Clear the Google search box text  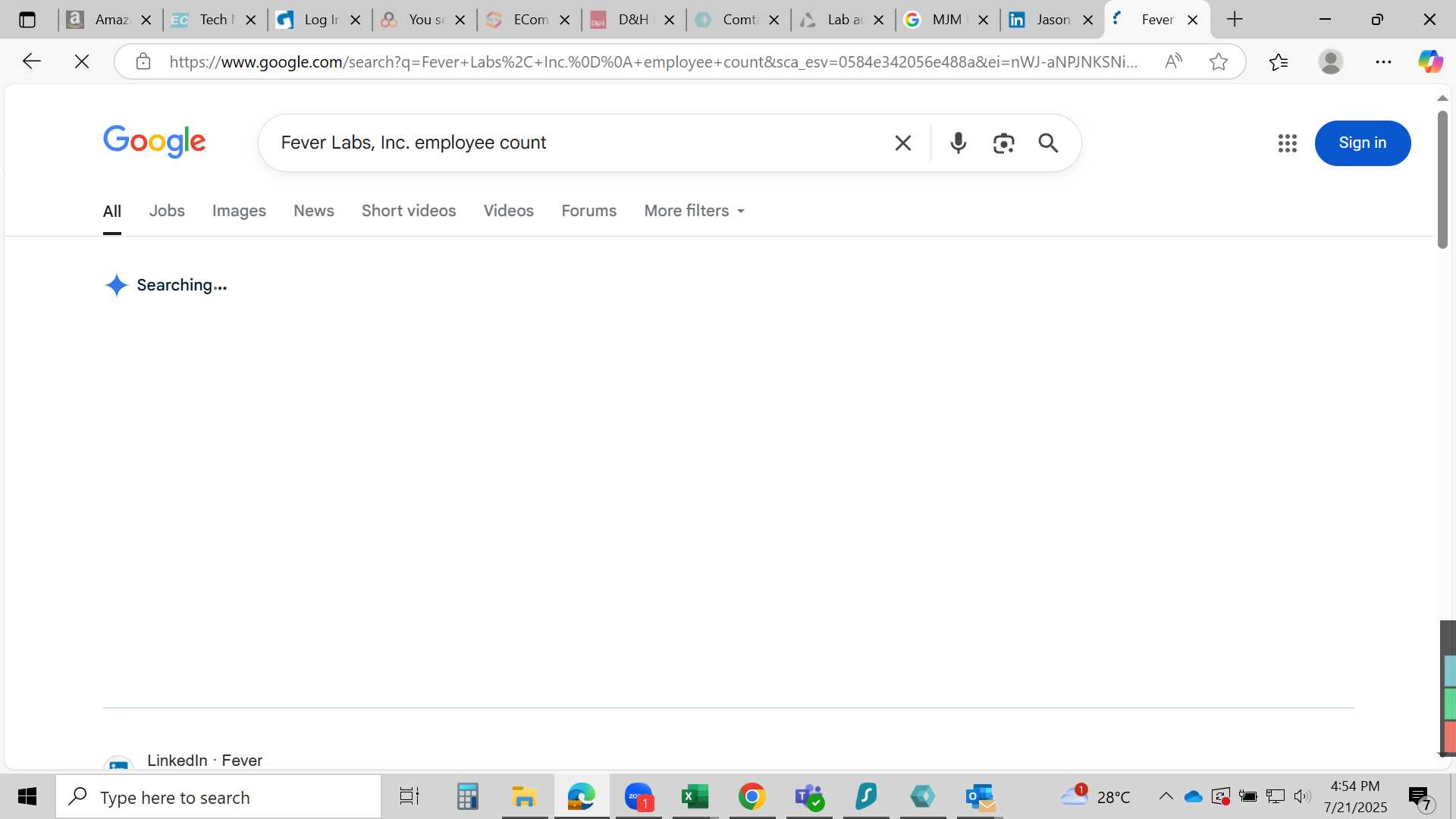(902, 143)
